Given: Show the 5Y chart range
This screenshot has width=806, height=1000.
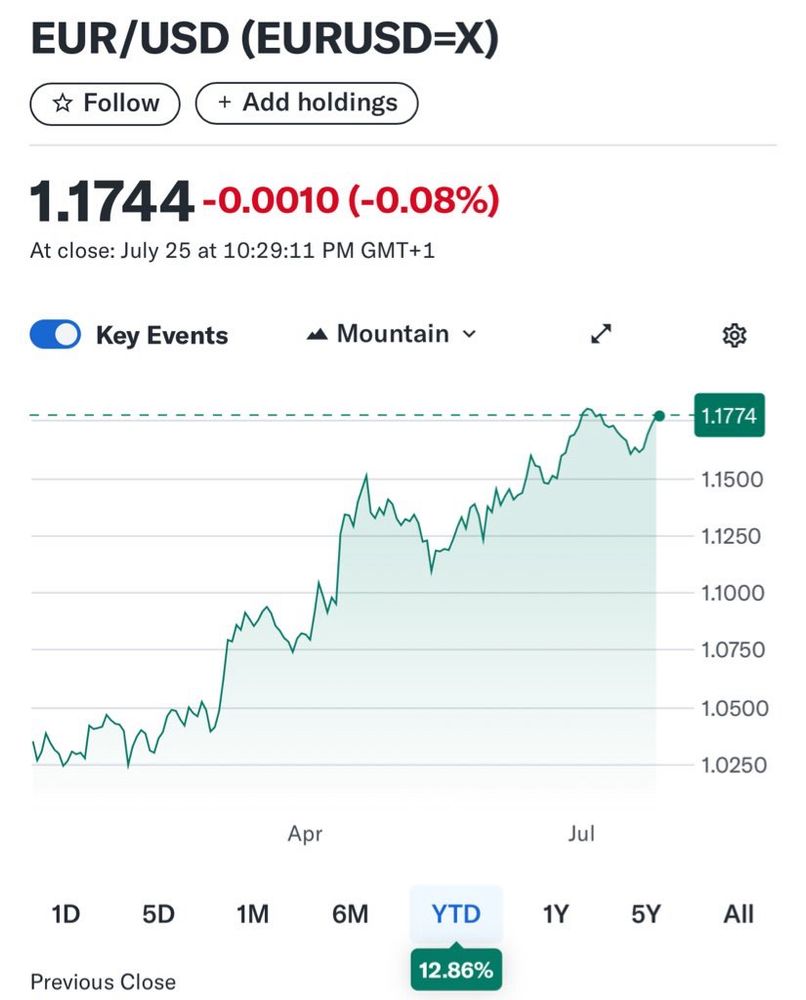Looking at the screenshot, I should (646, 914).
